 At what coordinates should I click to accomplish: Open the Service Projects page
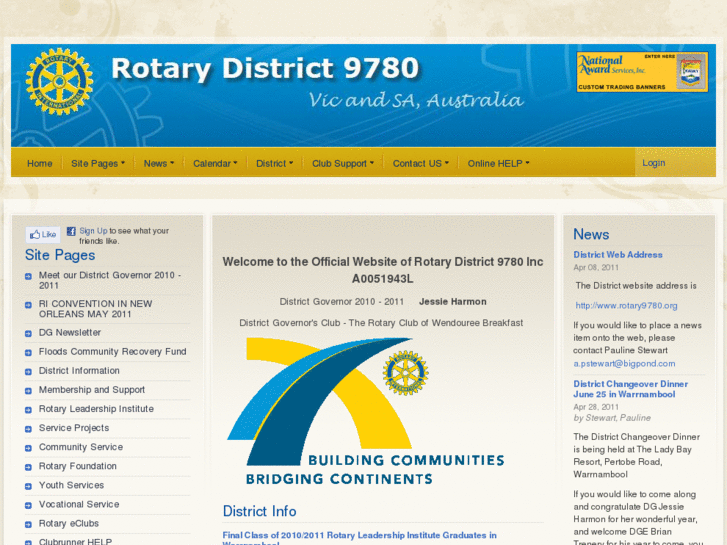(74, 428)
